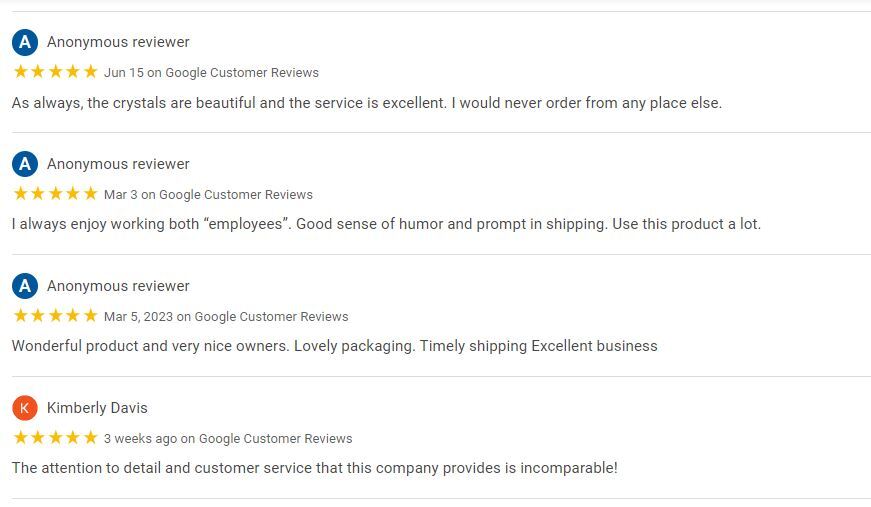Viewport: 871px width, 507px height.
Task: Click "Jun 15 on Google Customer Reviews" text
Action: [212, 73]
